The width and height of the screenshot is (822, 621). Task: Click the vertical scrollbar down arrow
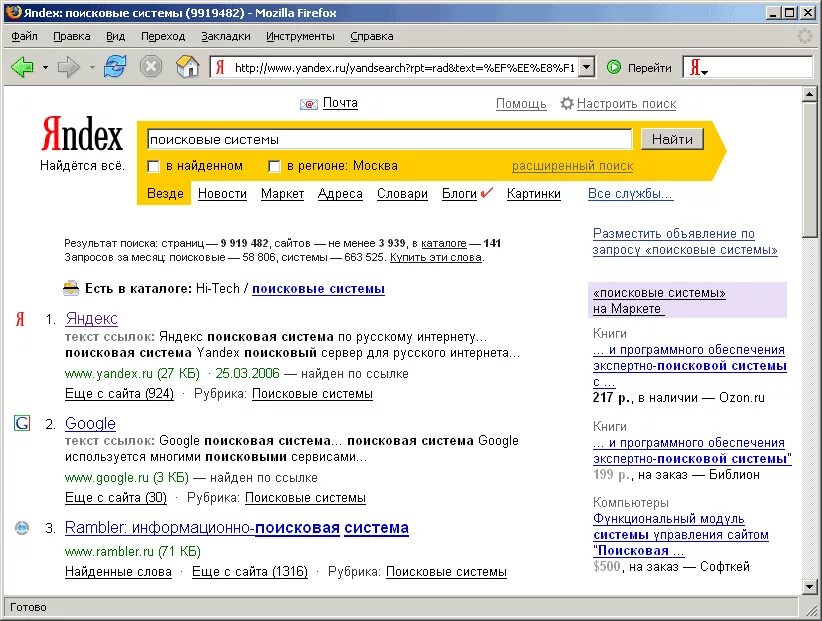coord(809,587)
